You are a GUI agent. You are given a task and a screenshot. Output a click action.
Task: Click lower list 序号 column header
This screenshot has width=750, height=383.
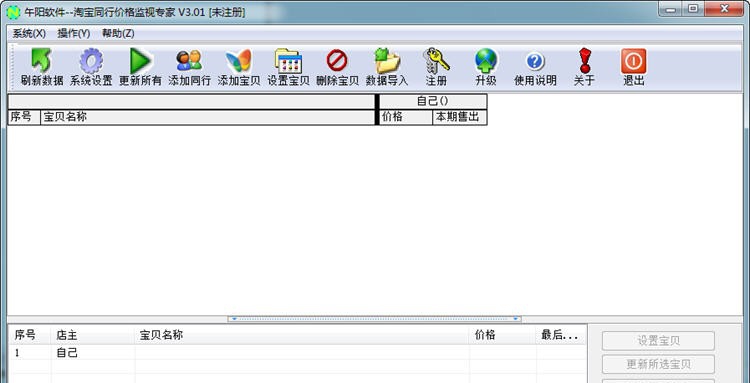click(x=30, y=335)
